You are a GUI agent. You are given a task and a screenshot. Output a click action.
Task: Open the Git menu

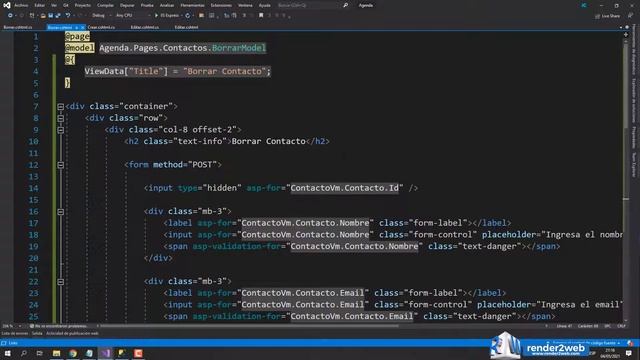pos(66,5)
